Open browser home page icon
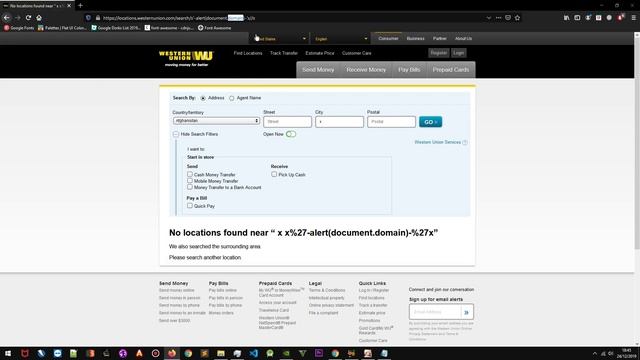The image size is (640, 360). click(39, 18)
